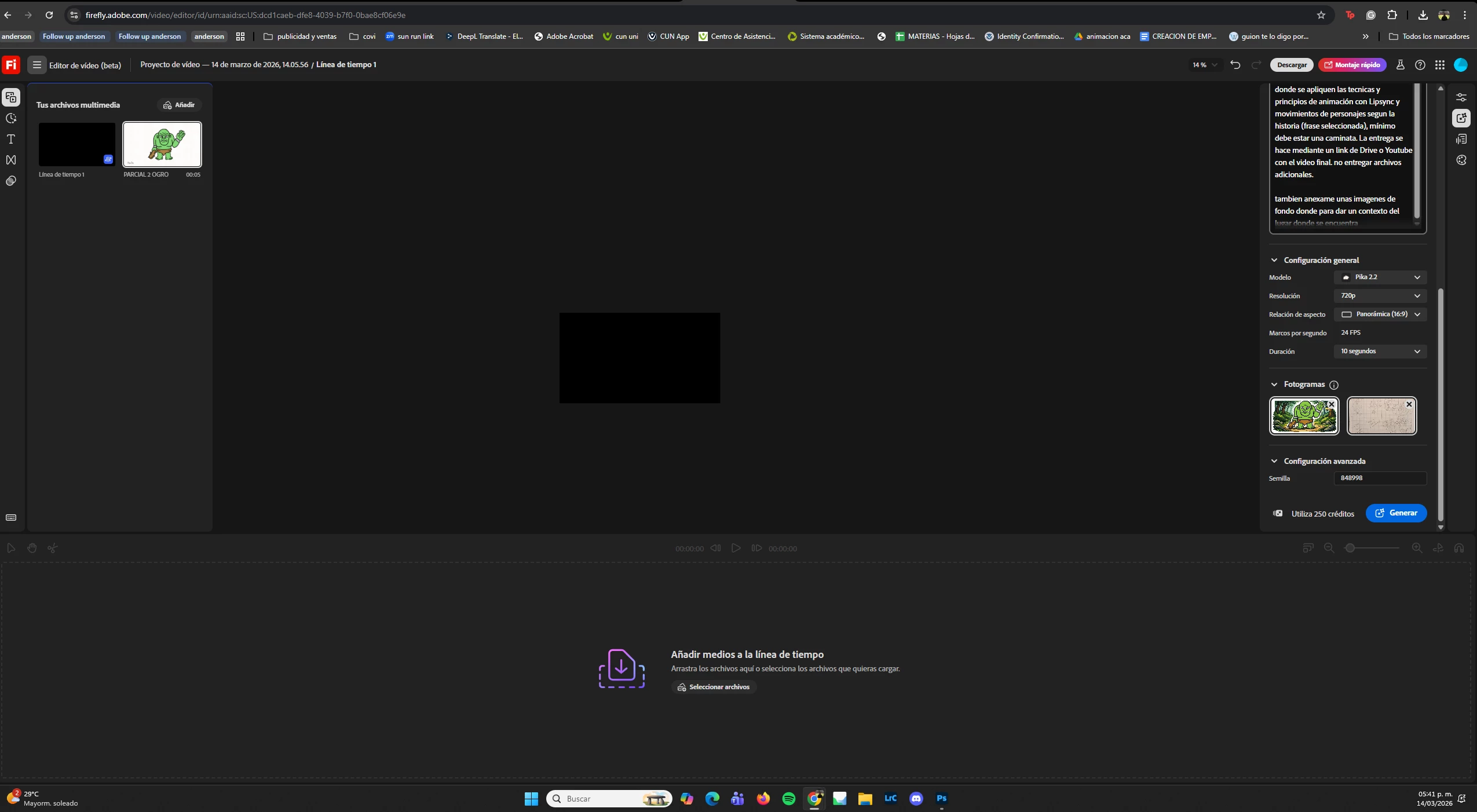Screen dimensions: 1477x812
Task: Click Línea de tiempo 1 breadcrumb
Action: 346,65
